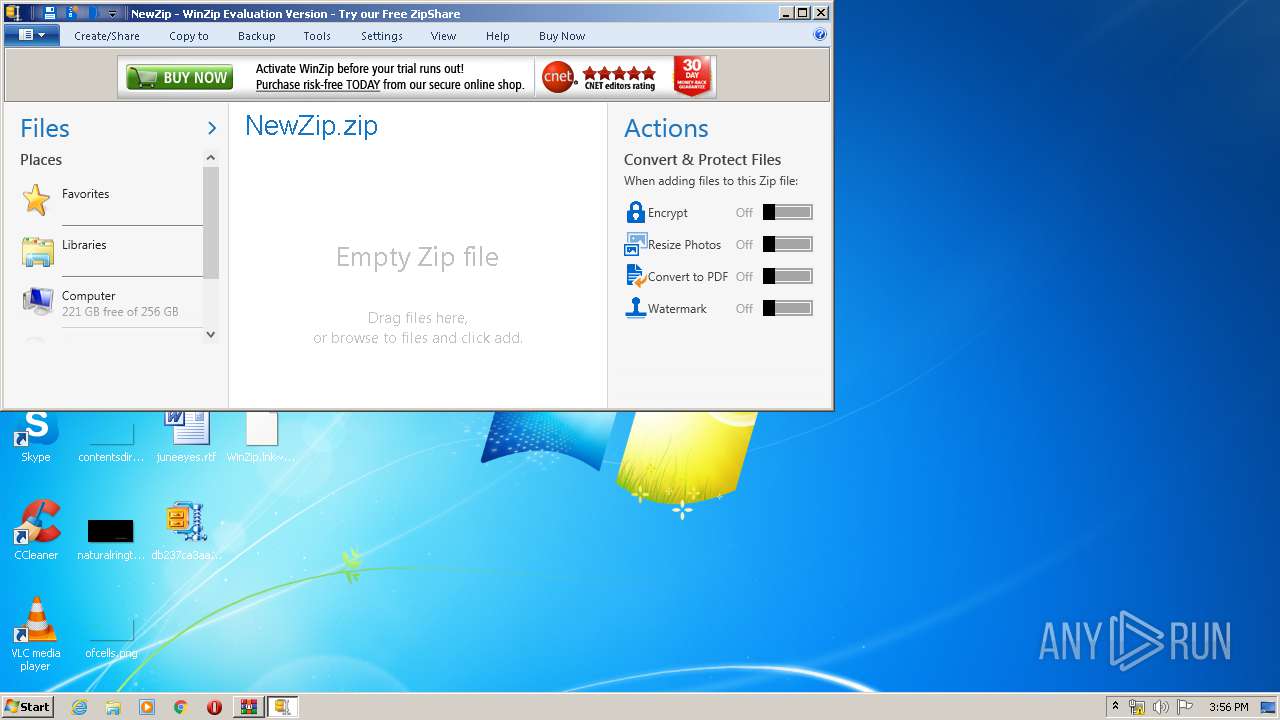
Task: Click the Computer monitor icon
Action: 38,301
